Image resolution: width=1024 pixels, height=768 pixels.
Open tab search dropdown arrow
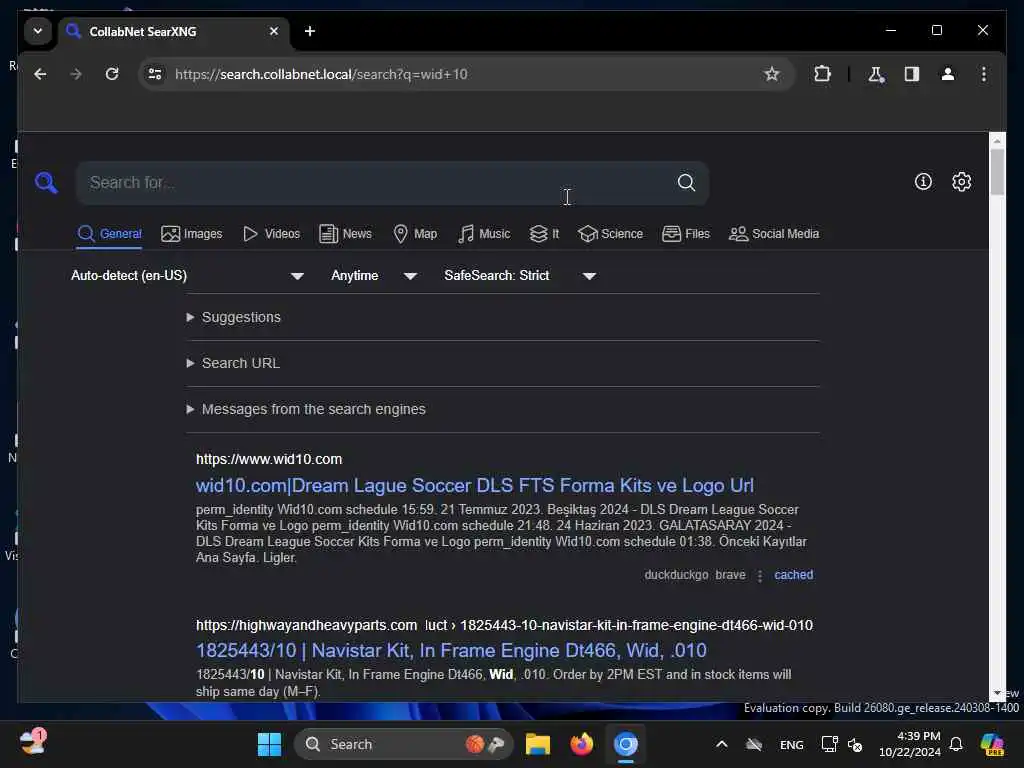coord(38,31)
